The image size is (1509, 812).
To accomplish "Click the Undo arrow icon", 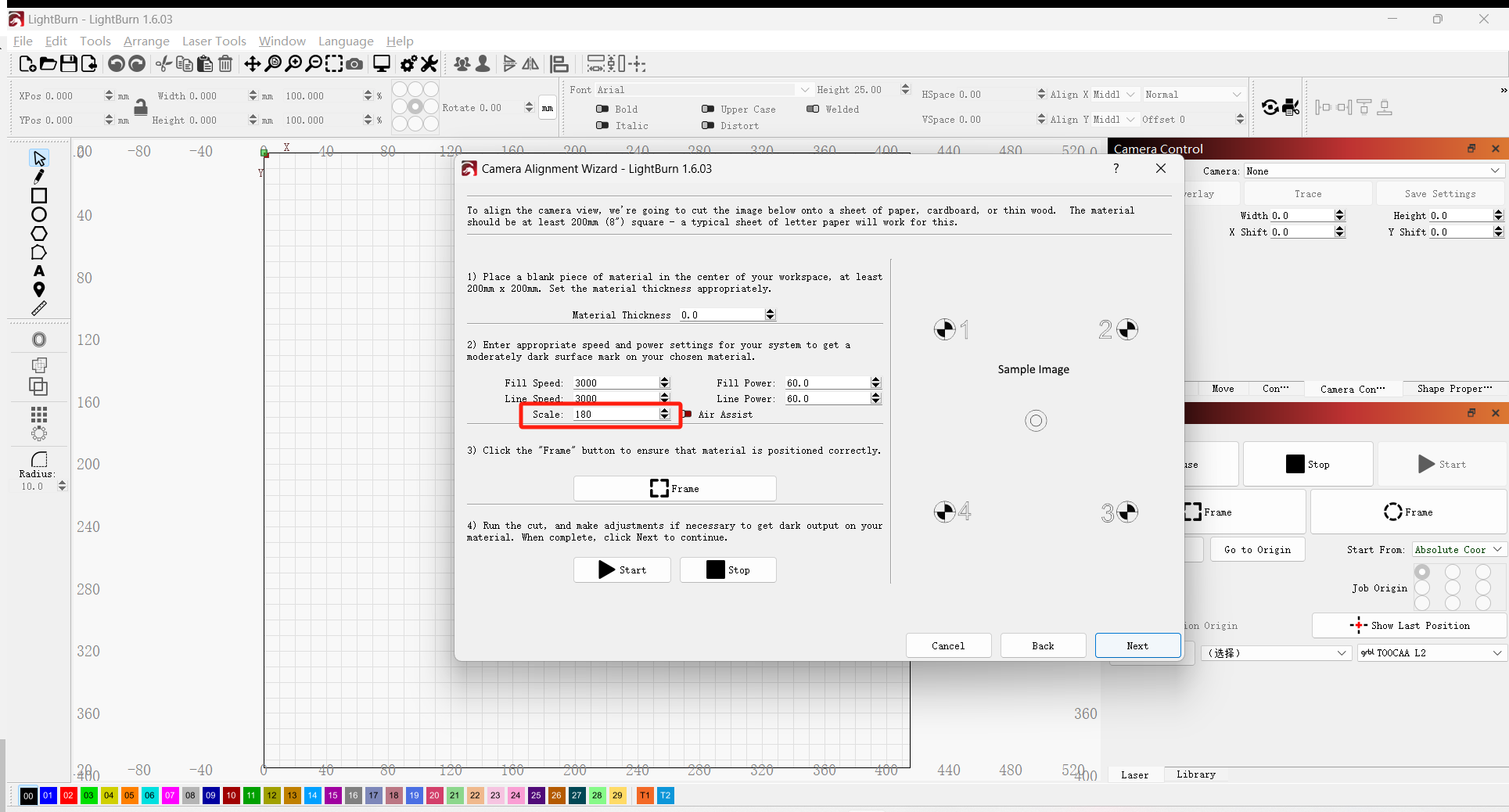I will (117, 64).
